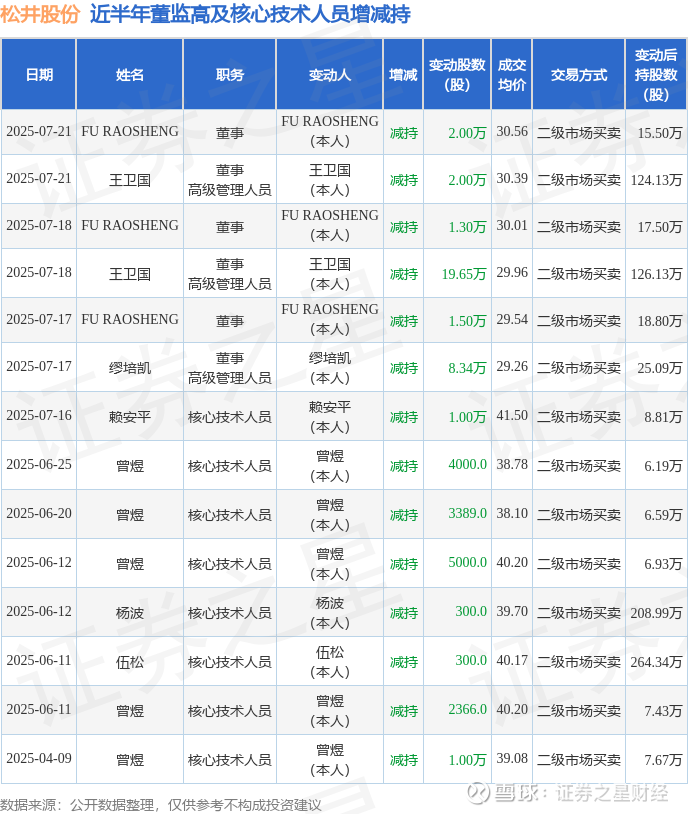Select the price cell 29.96

pos(512,272)
